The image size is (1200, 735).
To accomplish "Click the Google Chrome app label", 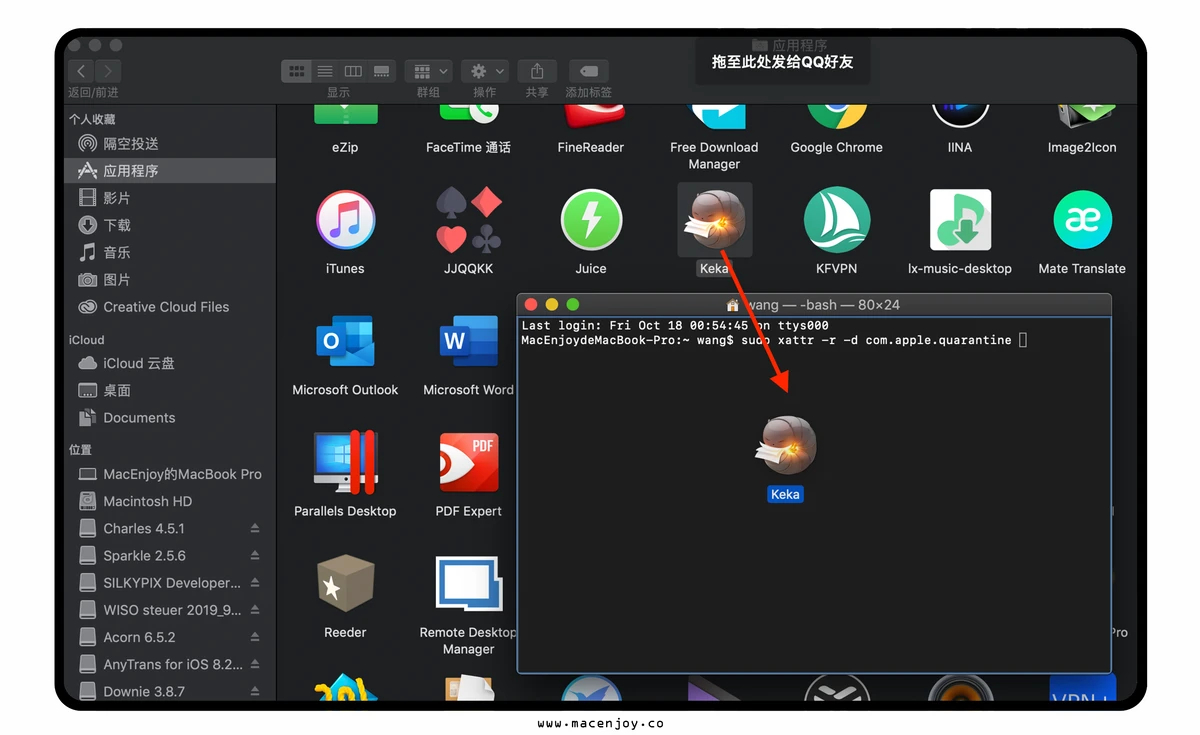I will [x=837, y=147].
